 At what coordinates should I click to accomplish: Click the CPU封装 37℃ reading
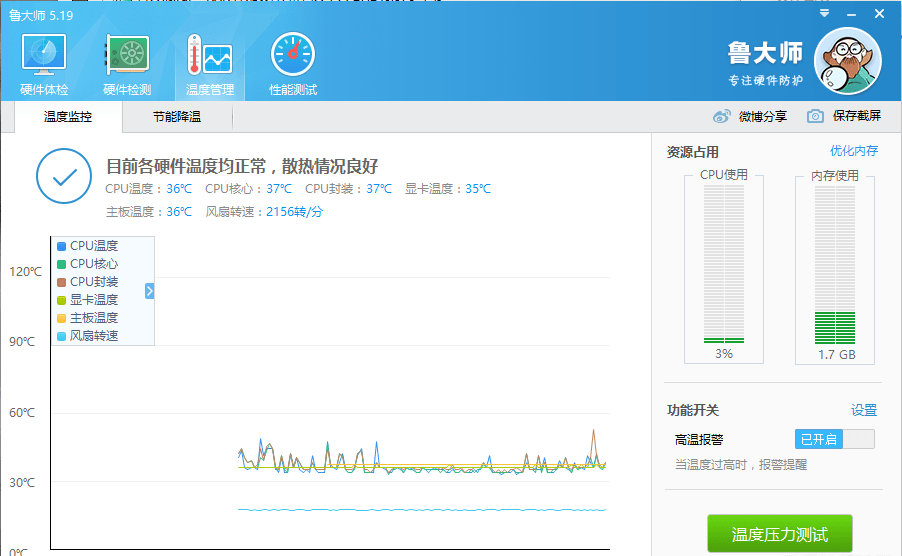(349, 189)
